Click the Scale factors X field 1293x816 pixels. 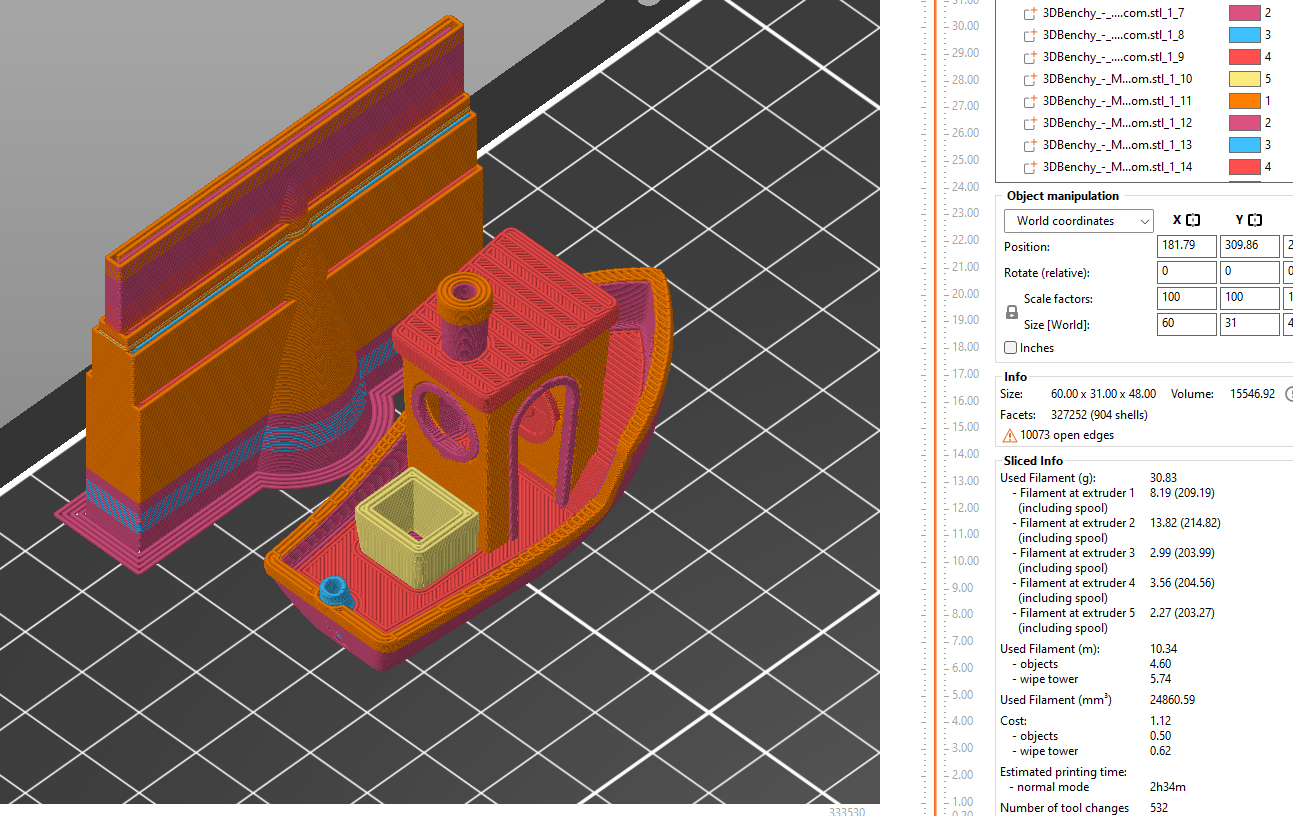pyautogui.click(x=1187, y=298)
